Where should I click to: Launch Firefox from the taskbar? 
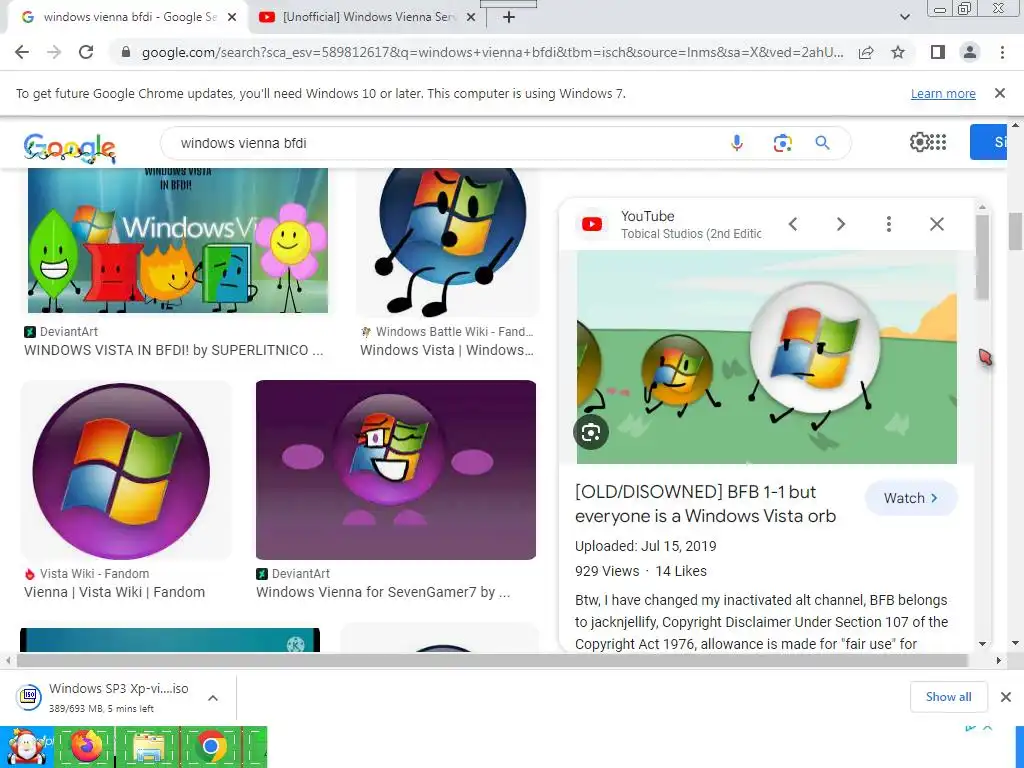click(86, 746)
